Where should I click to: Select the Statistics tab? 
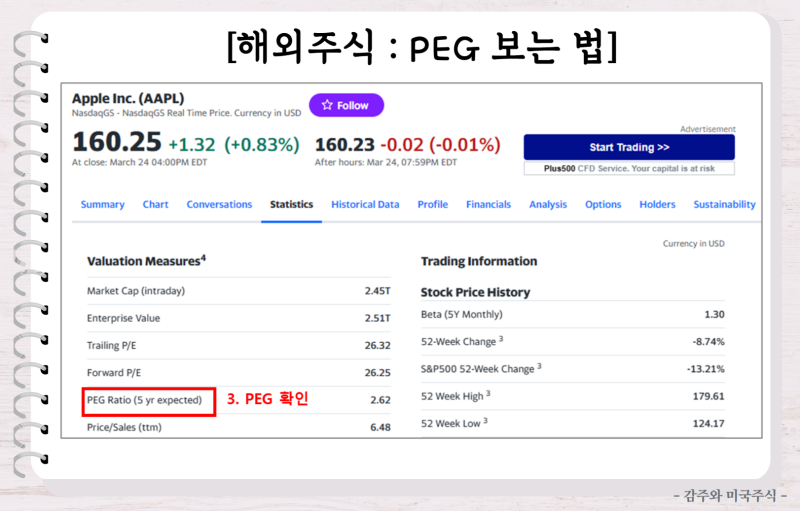coord(291,205)
